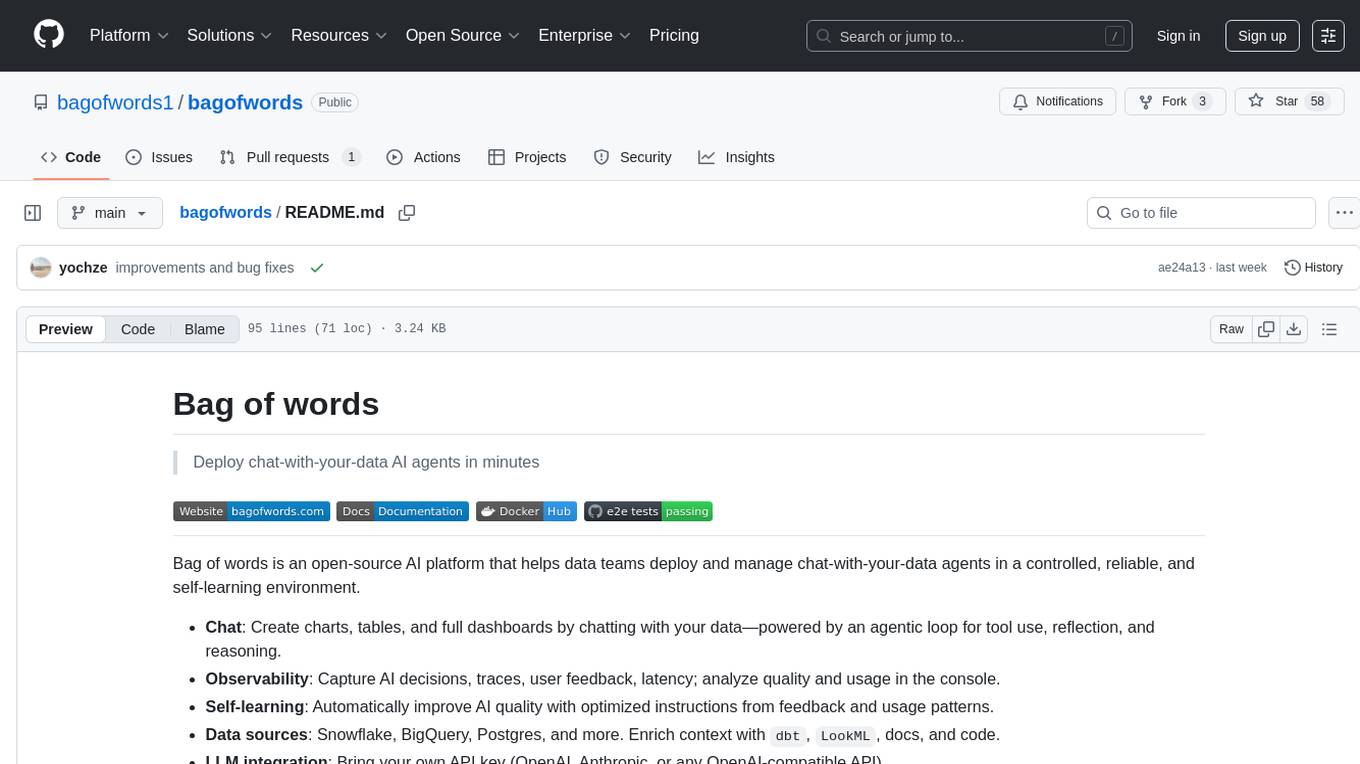The height and width of the screenshot is (764, 1360).
Task: Click the Sign in link
Action: point(1178,36)
